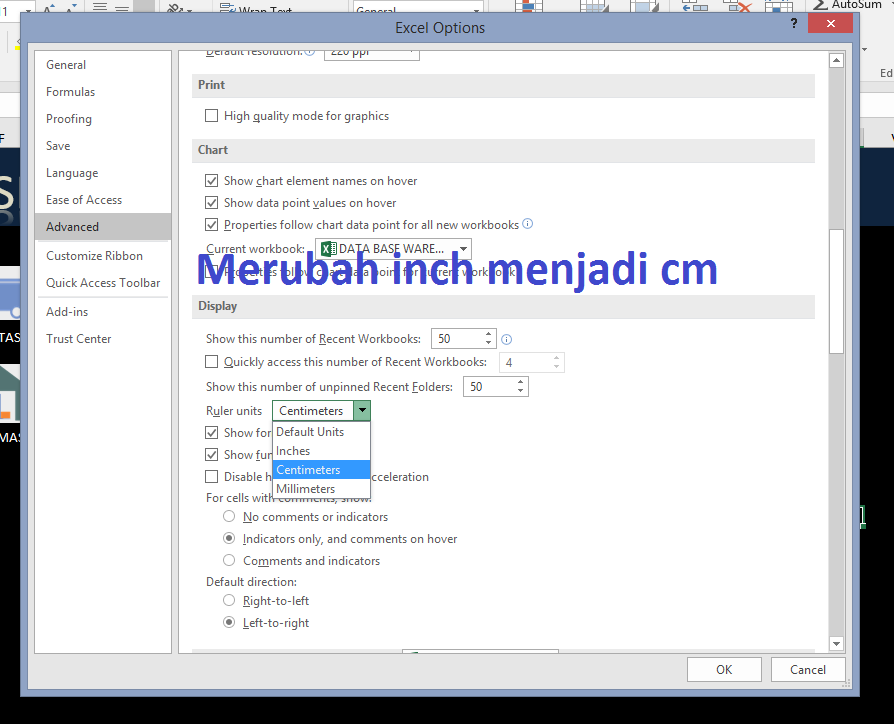
Task: Decrease unpinned Recent Folders count
Action: 521,391
